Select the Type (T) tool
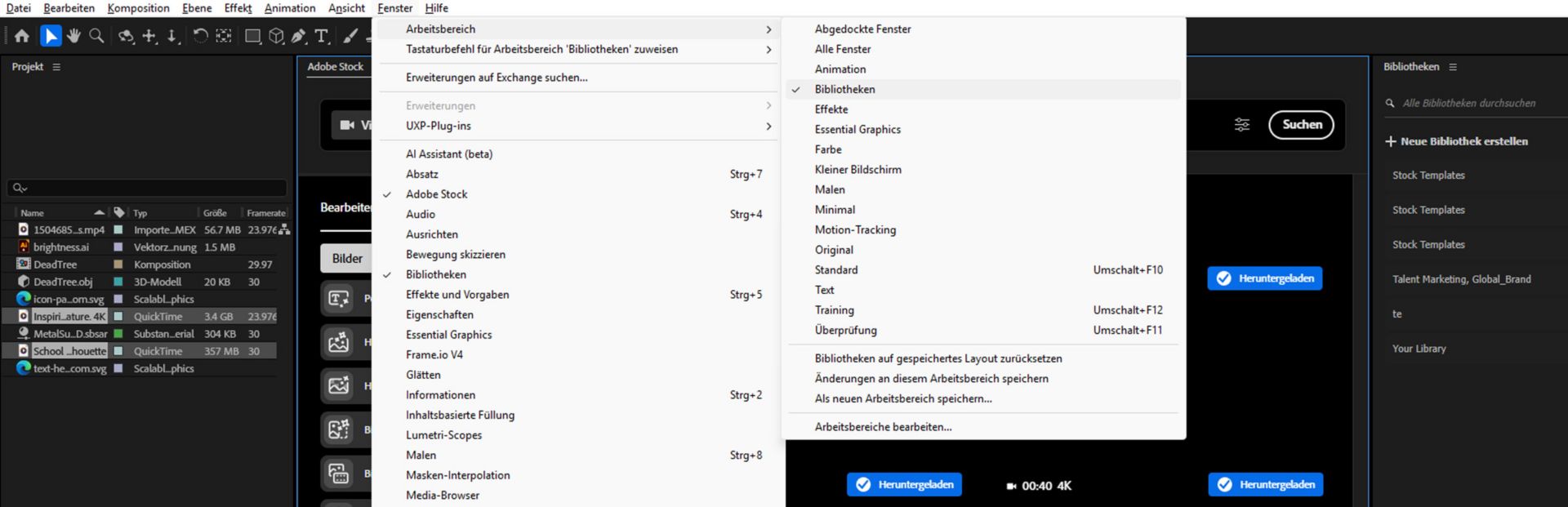The height and width of the screenshot is (507, 1568). point(322,36)
